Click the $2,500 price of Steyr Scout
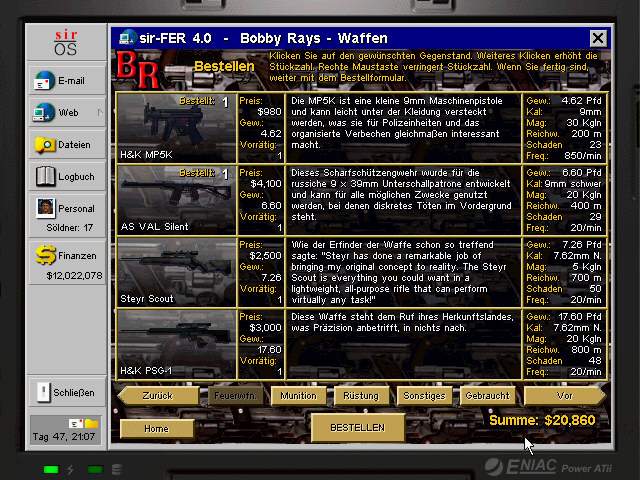This screenshot has height=480, width=640. pyautogui.click(x=266, y=256)
